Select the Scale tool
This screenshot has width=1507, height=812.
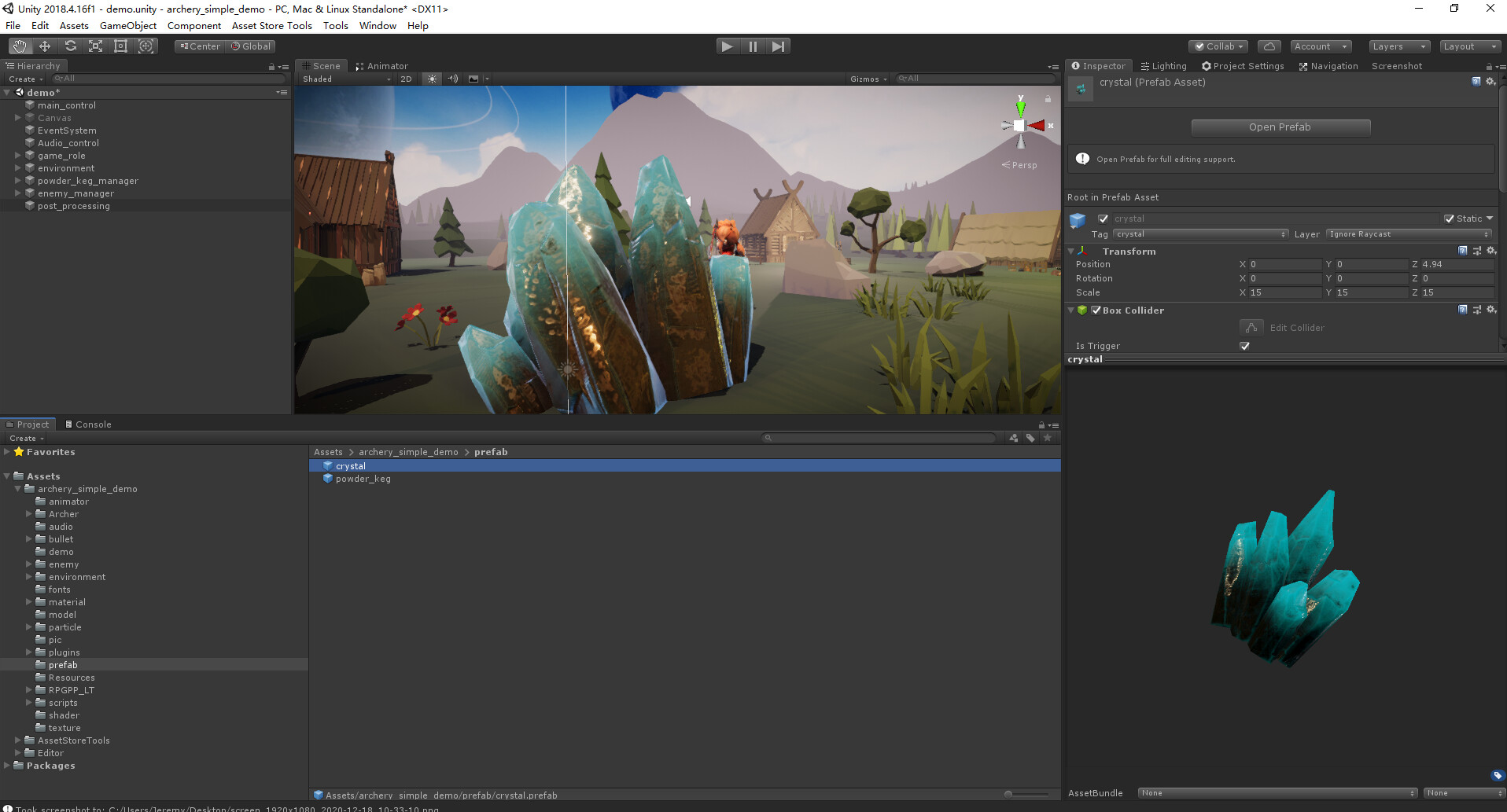point(95,46)
